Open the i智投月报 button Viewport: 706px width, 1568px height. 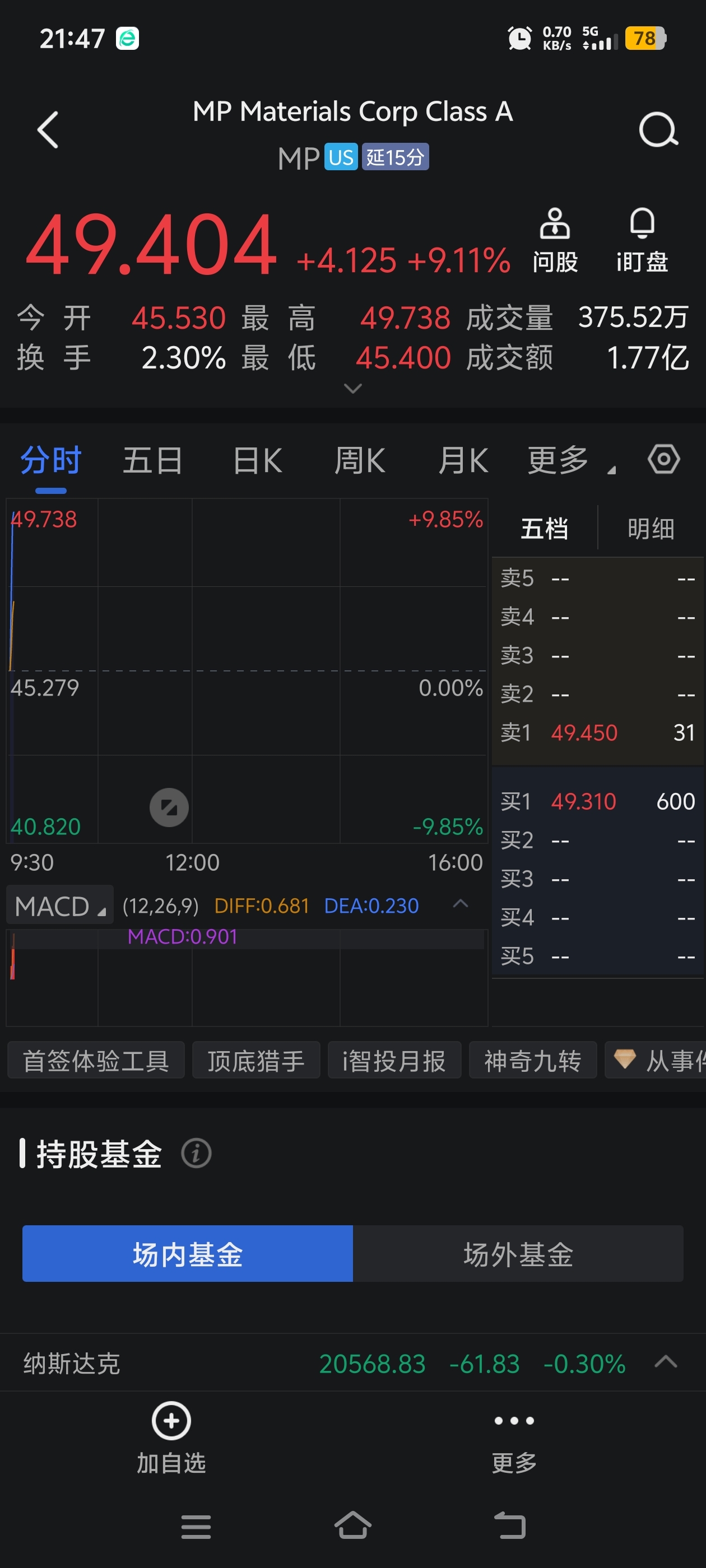(394, 1060)
